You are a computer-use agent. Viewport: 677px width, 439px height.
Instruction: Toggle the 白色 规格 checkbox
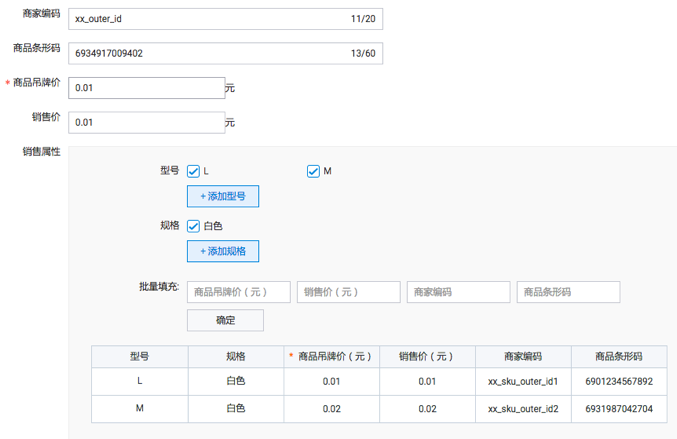click(x=194, y=226)
